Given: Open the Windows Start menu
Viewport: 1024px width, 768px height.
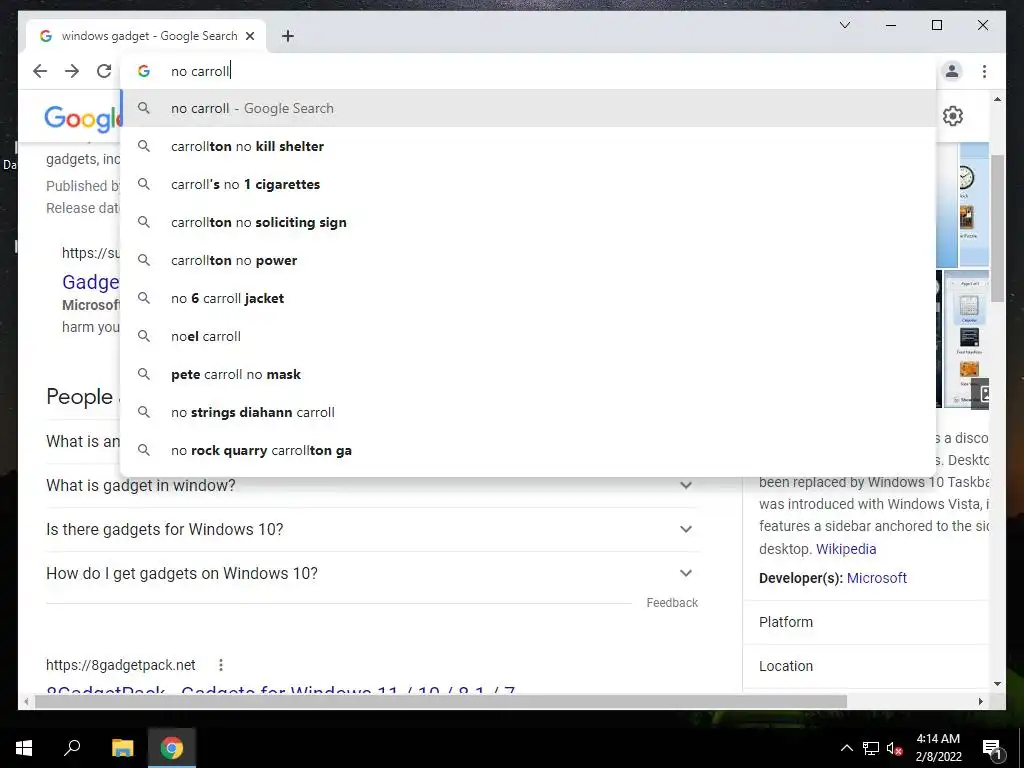Looking at the screenshot, I should coord(24,748).
